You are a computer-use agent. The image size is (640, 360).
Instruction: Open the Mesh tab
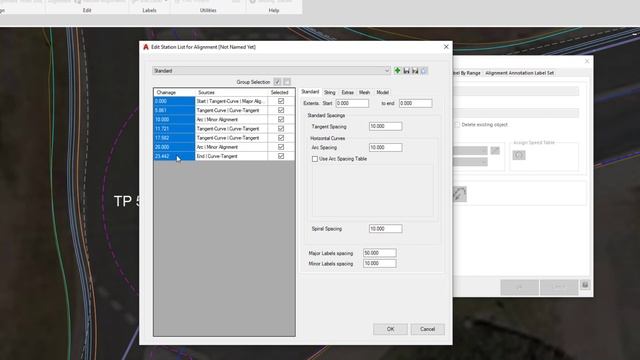tap(364, 93)
